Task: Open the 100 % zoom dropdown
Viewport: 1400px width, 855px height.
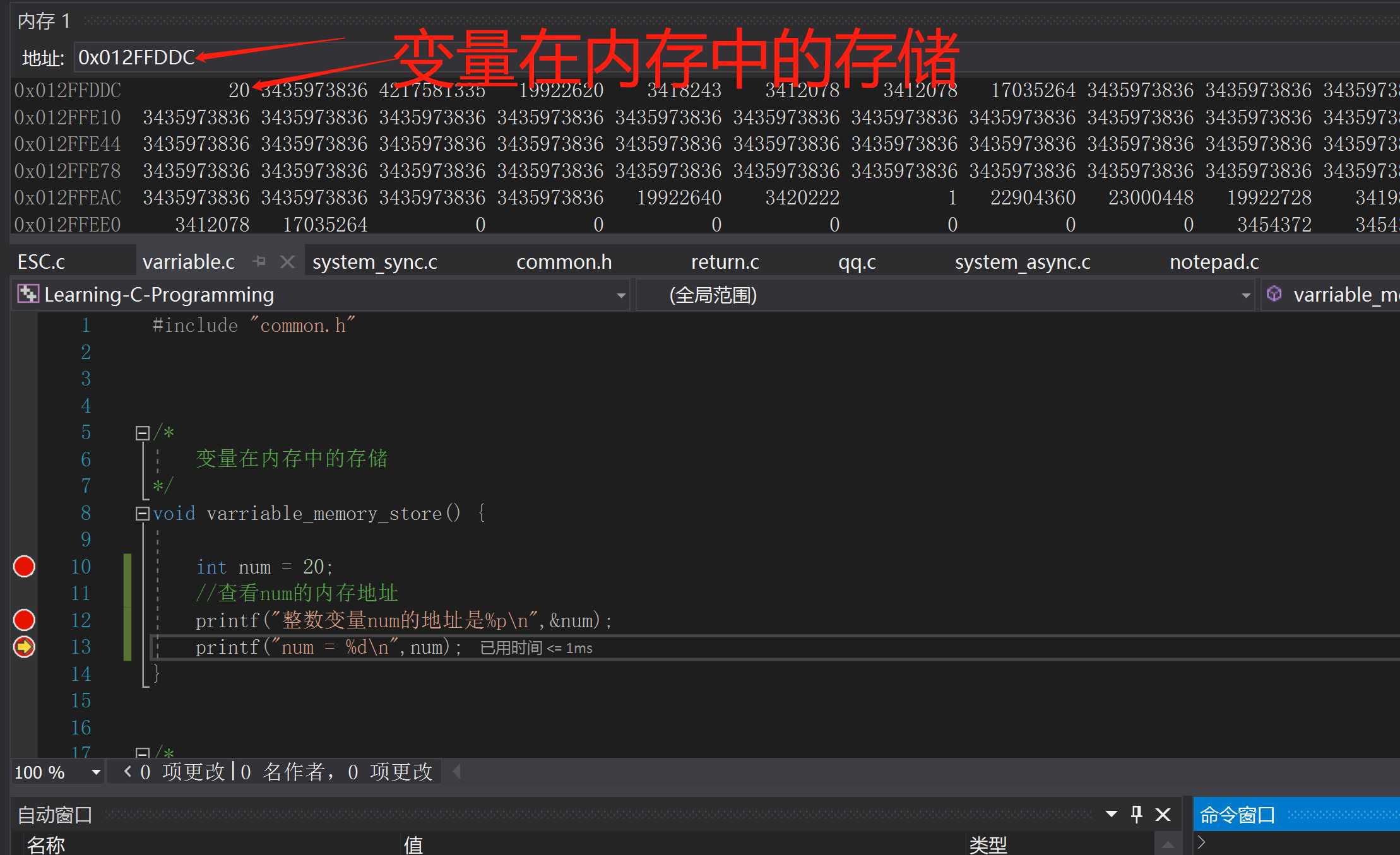Action: (x=96, y=772)
